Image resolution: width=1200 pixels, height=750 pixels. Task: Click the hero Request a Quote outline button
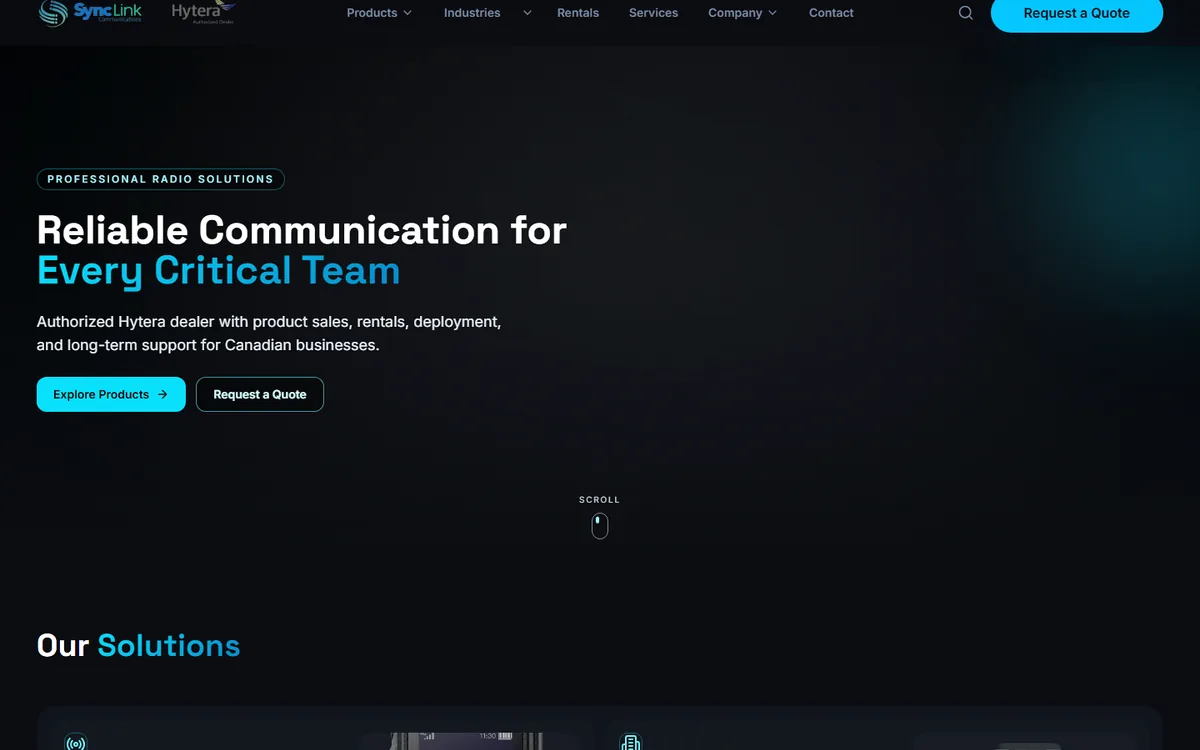click(260, 394)
